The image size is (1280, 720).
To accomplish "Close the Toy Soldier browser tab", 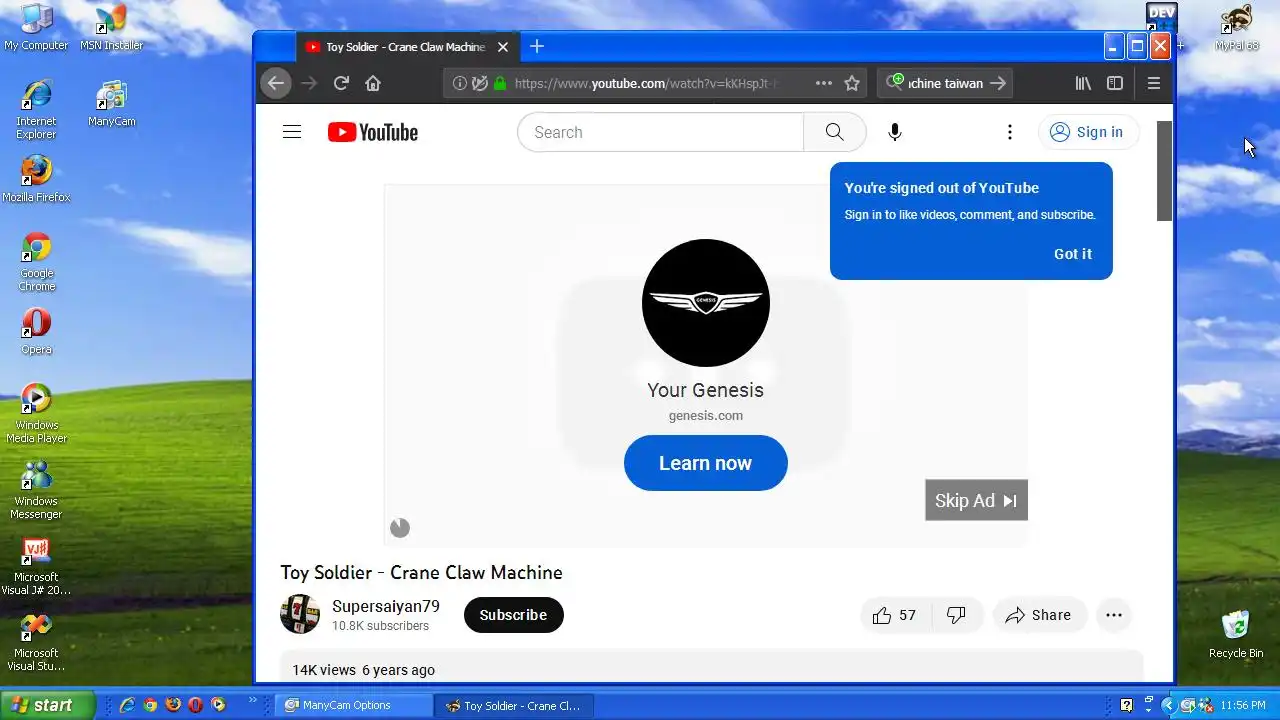I will (x=503, y=47).
